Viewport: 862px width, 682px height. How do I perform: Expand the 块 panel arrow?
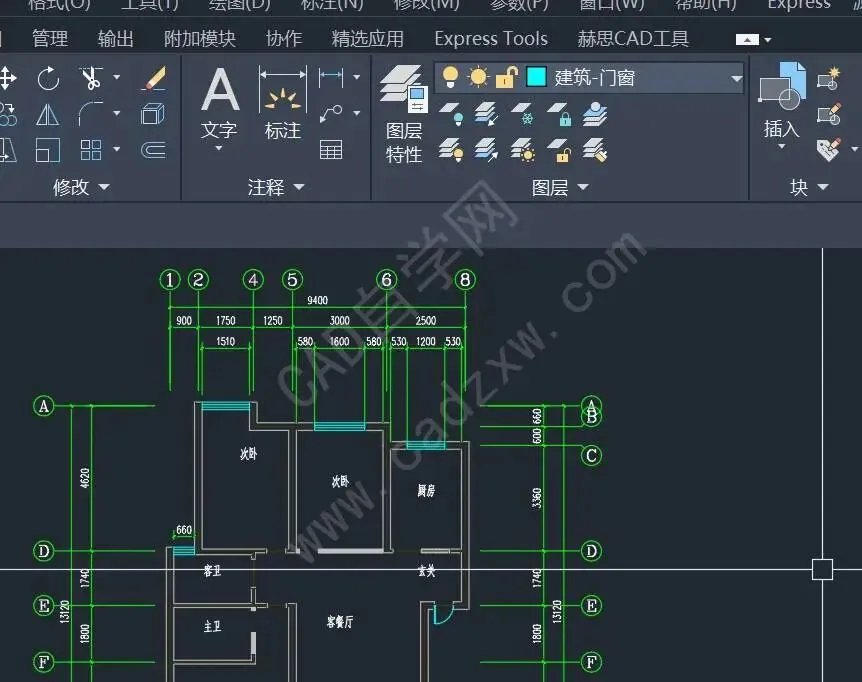point(823,187)
